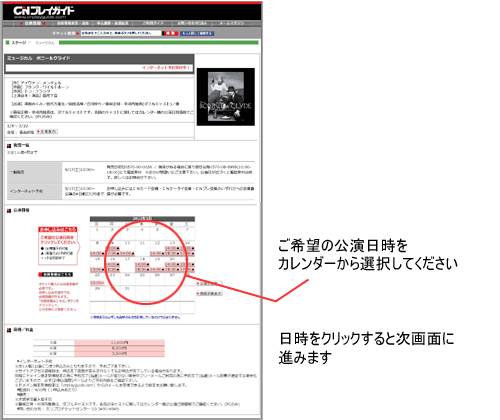Click the lower button right of calendar

pyautogui.click(x=209, y=293)
